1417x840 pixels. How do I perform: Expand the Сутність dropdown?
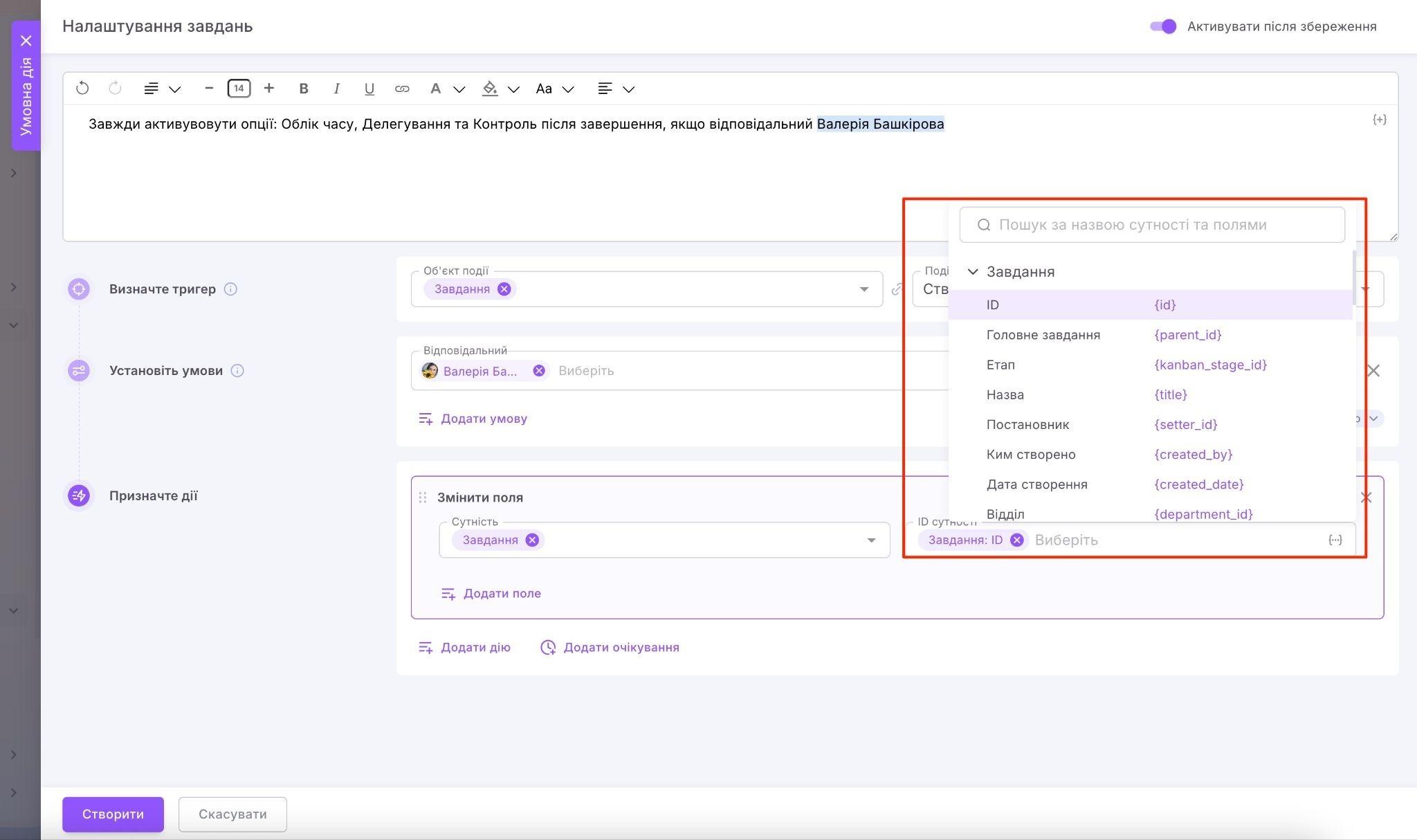pyautogui.click(x=871, y=540)
